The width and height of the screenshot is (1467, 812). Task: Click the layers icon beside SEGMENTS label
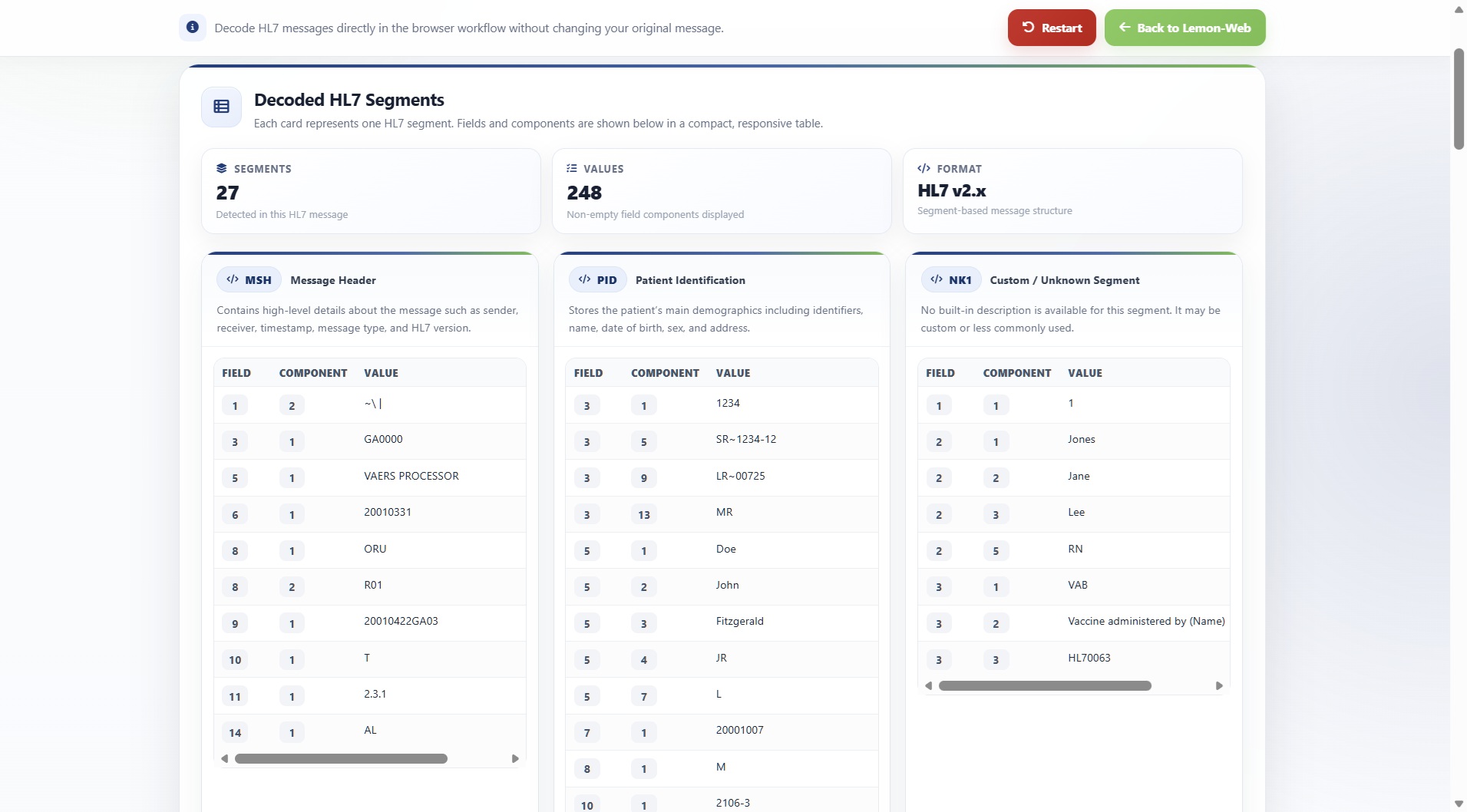click(x=222, y=168)
